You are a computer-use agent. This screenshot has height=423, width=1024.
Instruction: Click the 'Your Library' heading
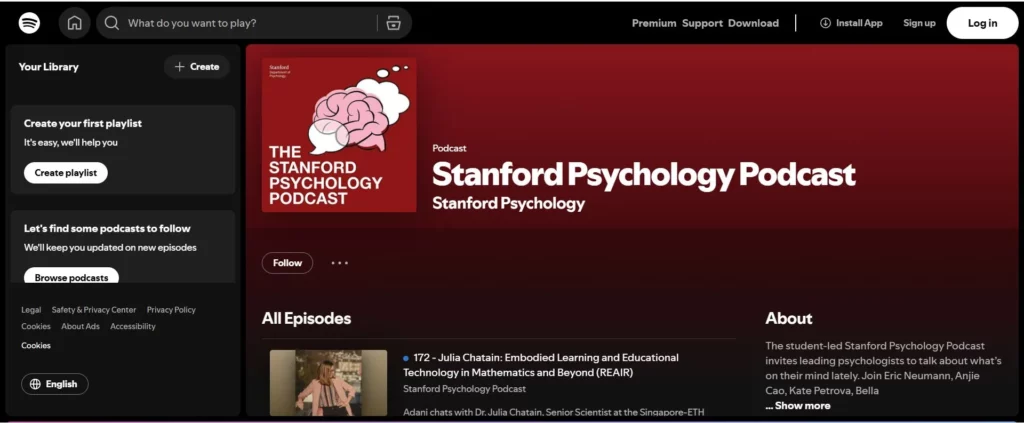click(48, 67)
